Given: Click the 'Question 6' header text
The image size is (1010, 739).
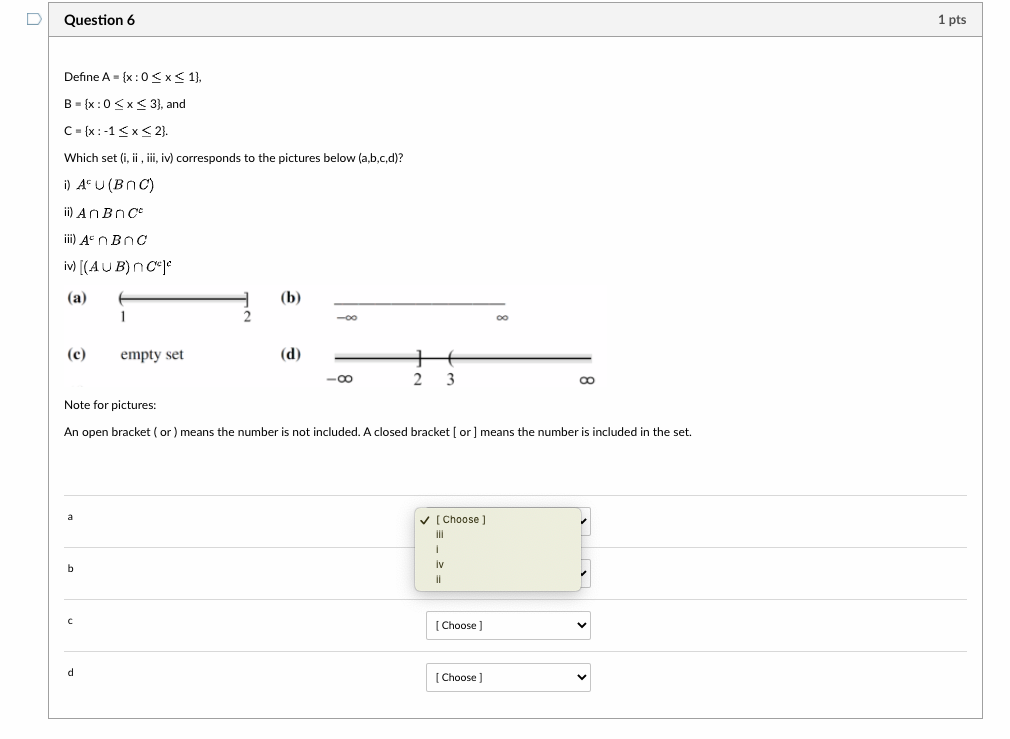Looking at the screenshot, I should tap(100, 19).
